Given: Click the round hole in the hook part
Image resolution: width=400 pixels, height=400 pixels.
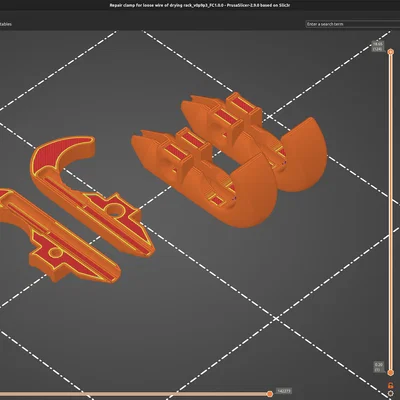Looking at the screenshot, I should pyautogui.click(x=115, y=210).
